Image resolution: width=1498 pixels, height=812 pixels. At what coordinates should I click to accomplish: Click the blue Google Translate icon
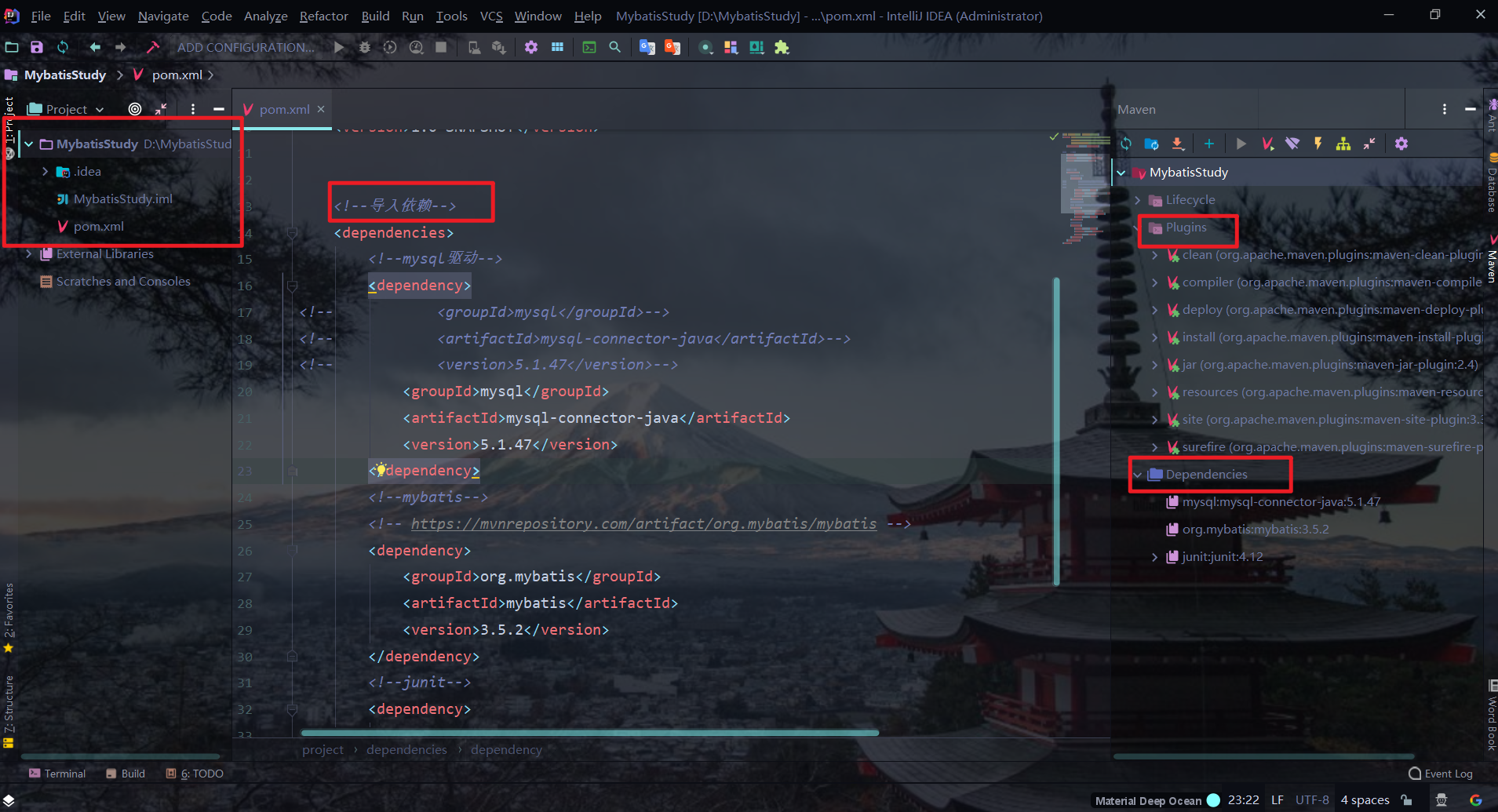(x=647, y=47)
